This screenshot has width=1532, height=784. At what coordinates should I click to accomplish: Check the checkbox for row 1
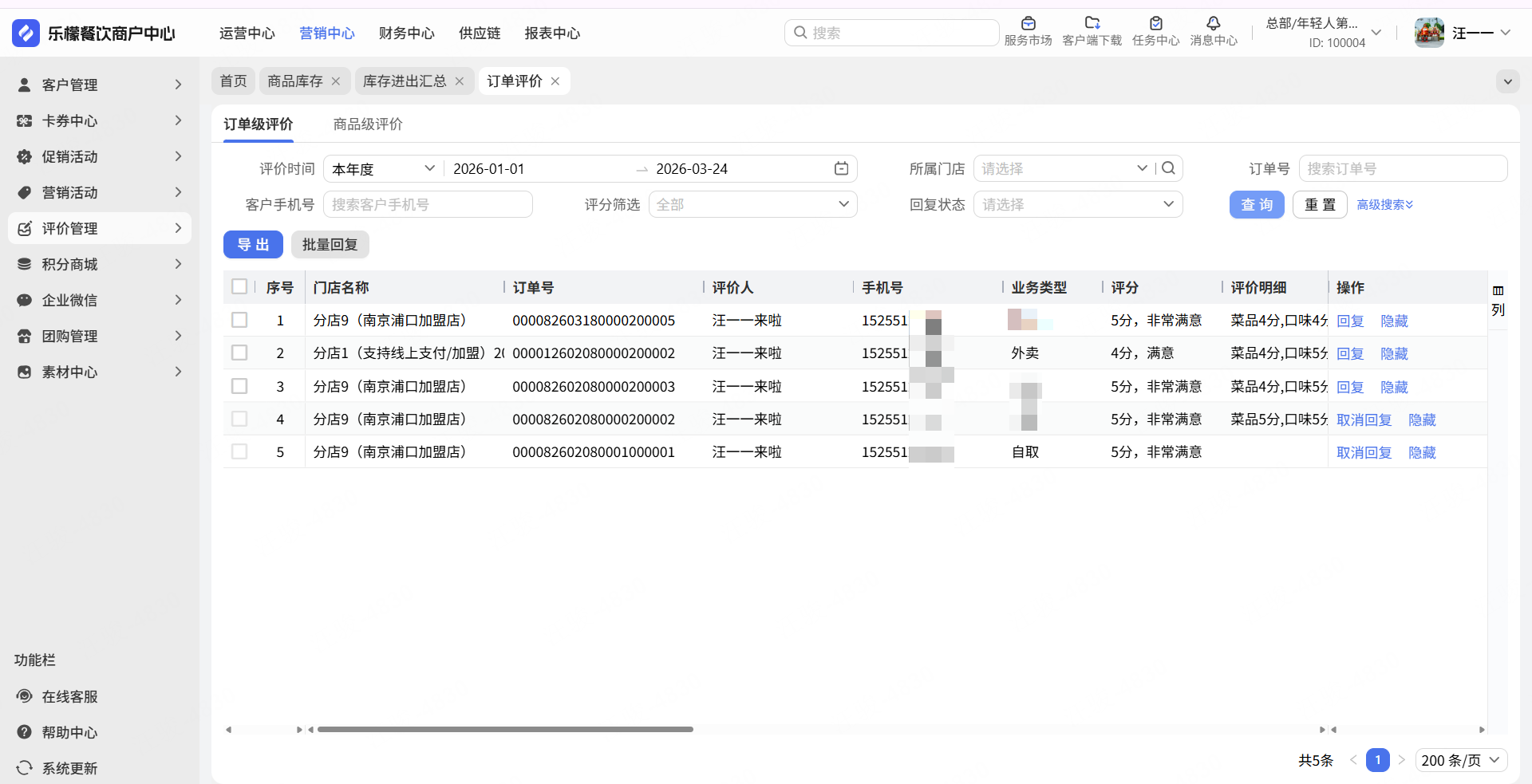[239, 320]
